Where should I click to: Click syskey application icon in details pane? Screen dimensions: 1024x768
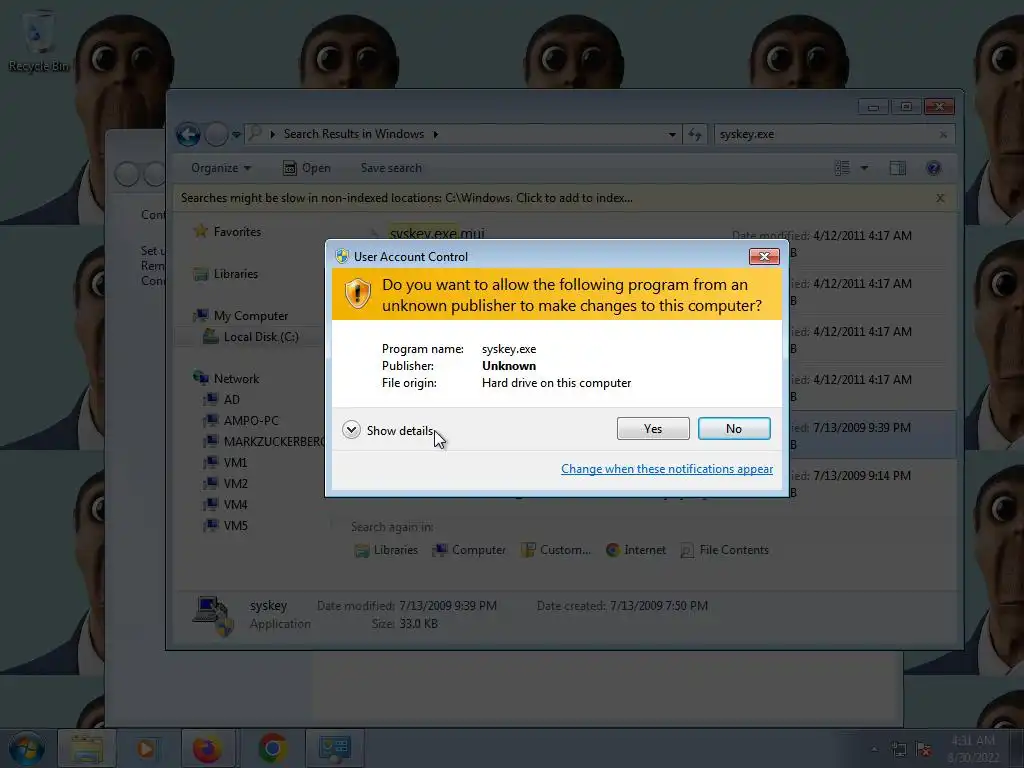214,615
